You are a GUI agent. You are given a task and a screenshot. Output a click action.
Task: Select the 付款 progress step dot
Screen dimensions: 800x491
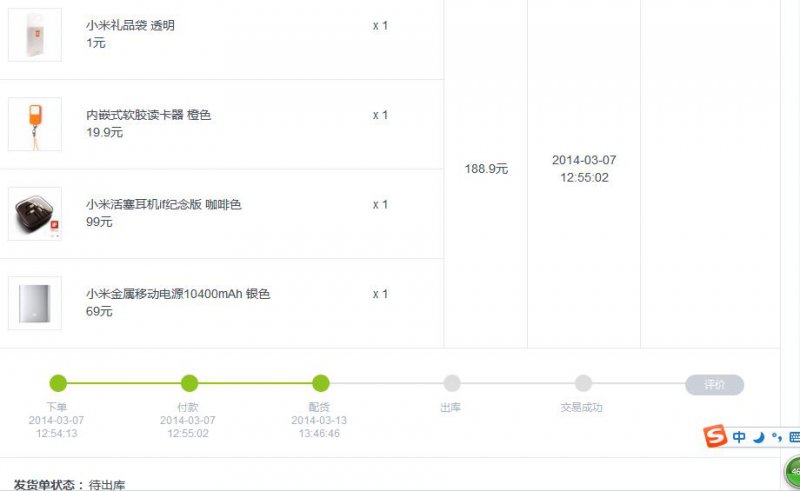(x=189, y=383)
